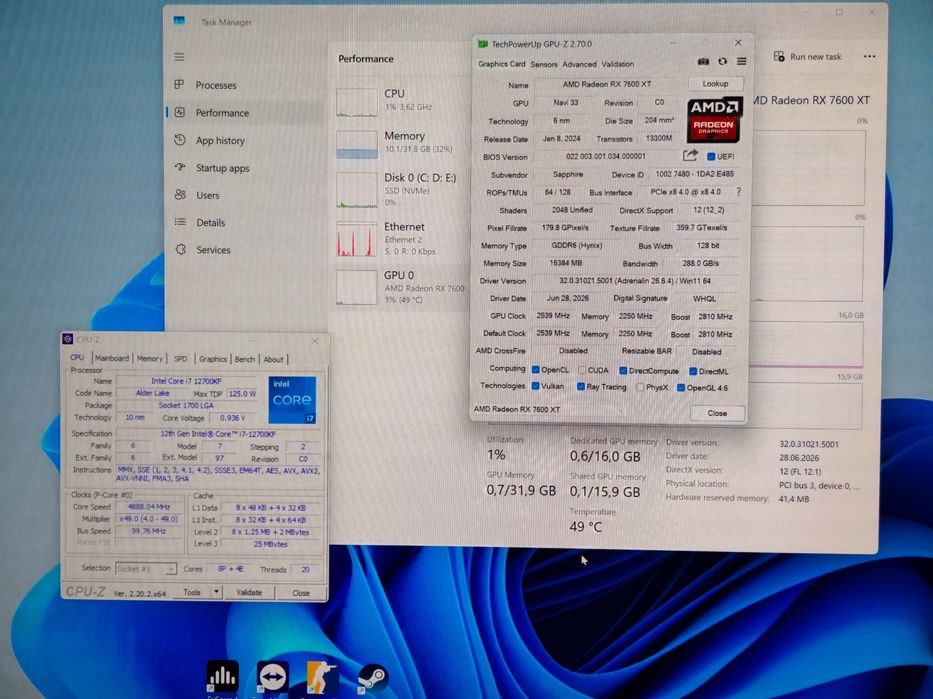Click the App history clock icon

(x=180, y=140)
